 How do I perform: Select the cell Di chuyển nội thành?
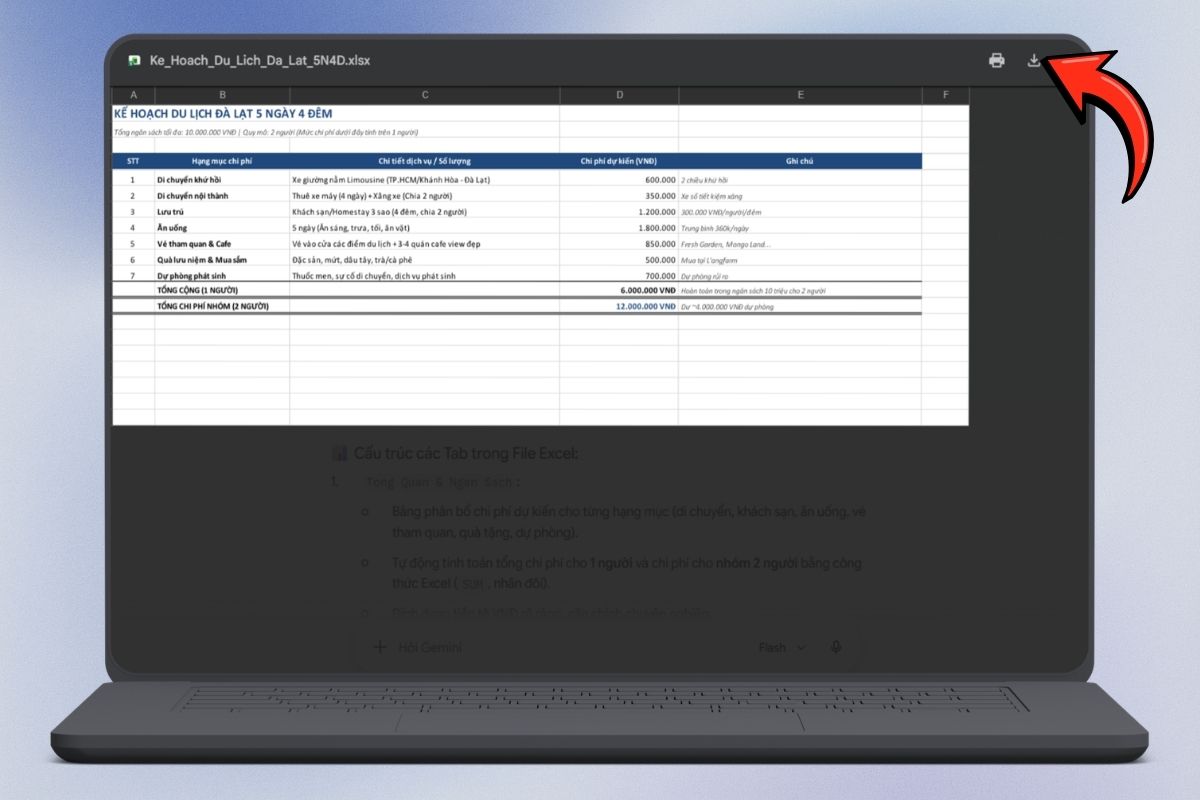(222, 196)
